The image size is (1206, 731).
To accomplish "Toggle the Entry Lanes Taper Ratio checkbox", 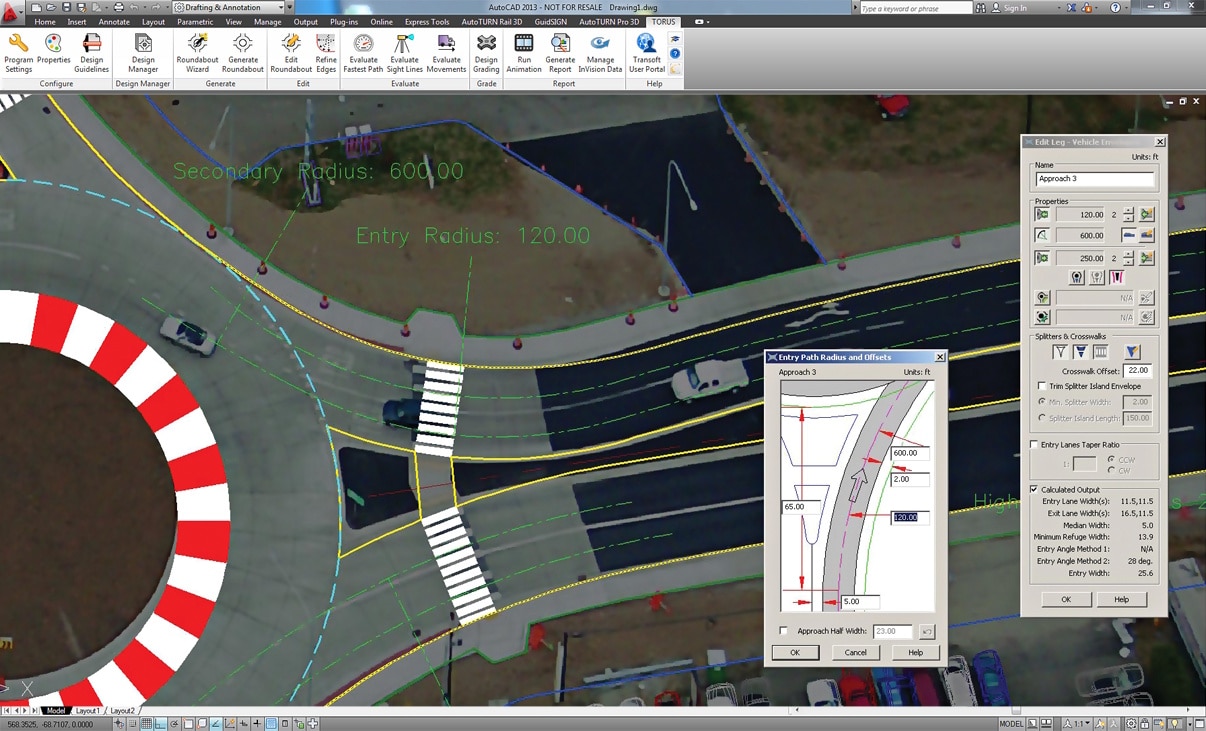I will pyautogui.click(x=1034, y=445).
